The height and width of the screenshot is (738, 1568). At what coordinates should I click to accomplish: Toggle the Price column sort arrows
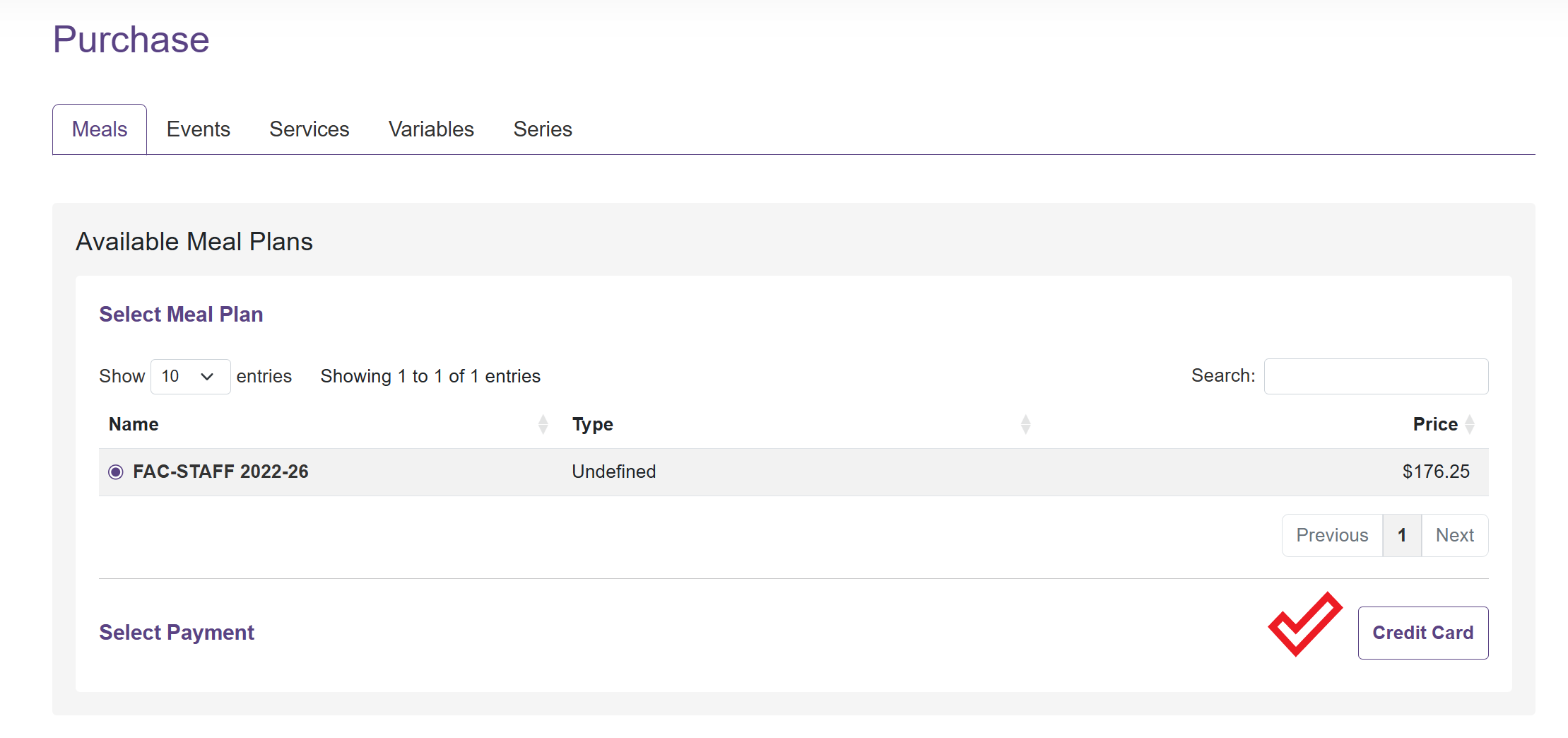[x=1470, y=424]
